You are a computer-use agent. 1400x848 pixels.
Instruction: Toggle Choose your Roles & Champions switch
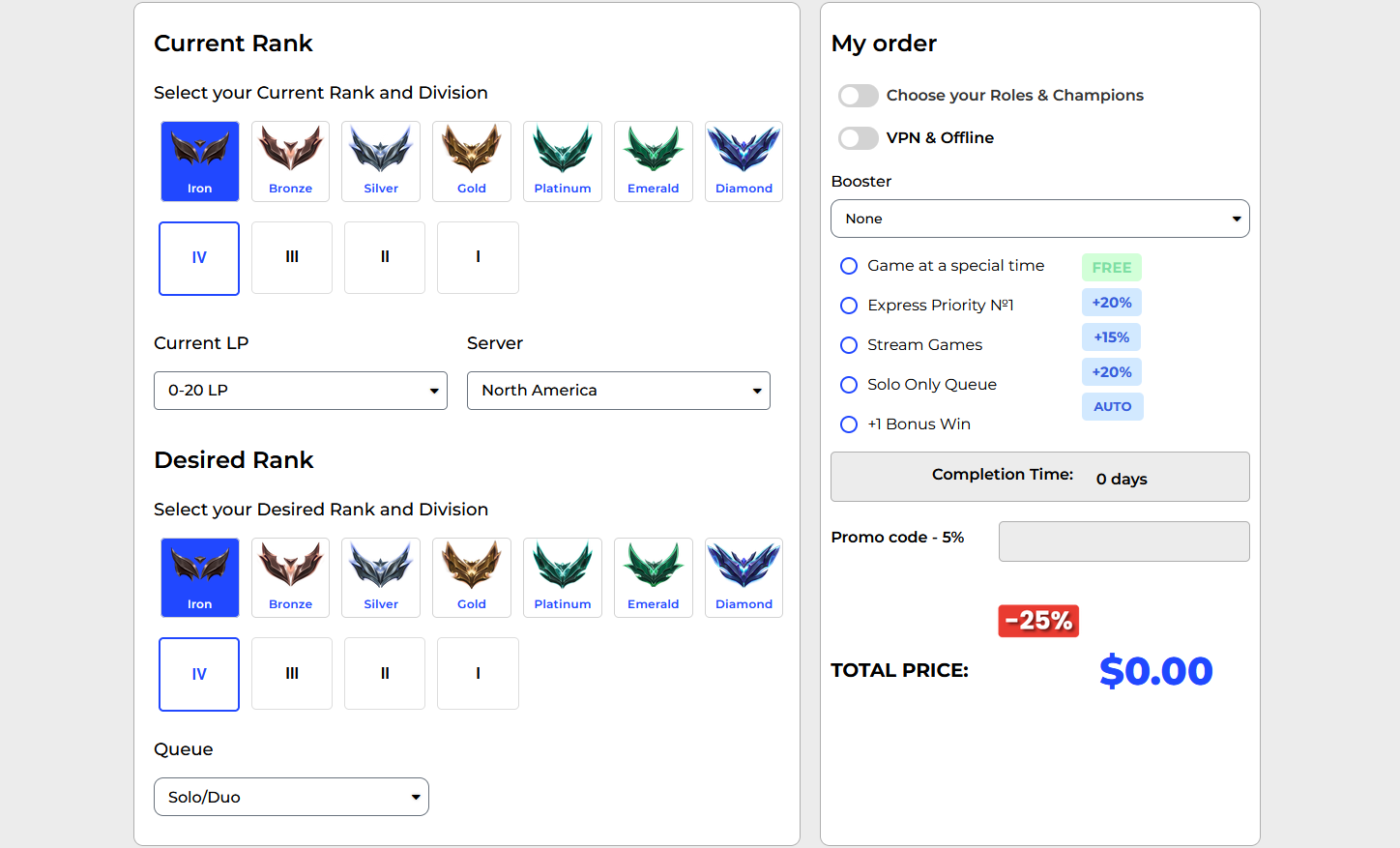click(x=859, y=96)
